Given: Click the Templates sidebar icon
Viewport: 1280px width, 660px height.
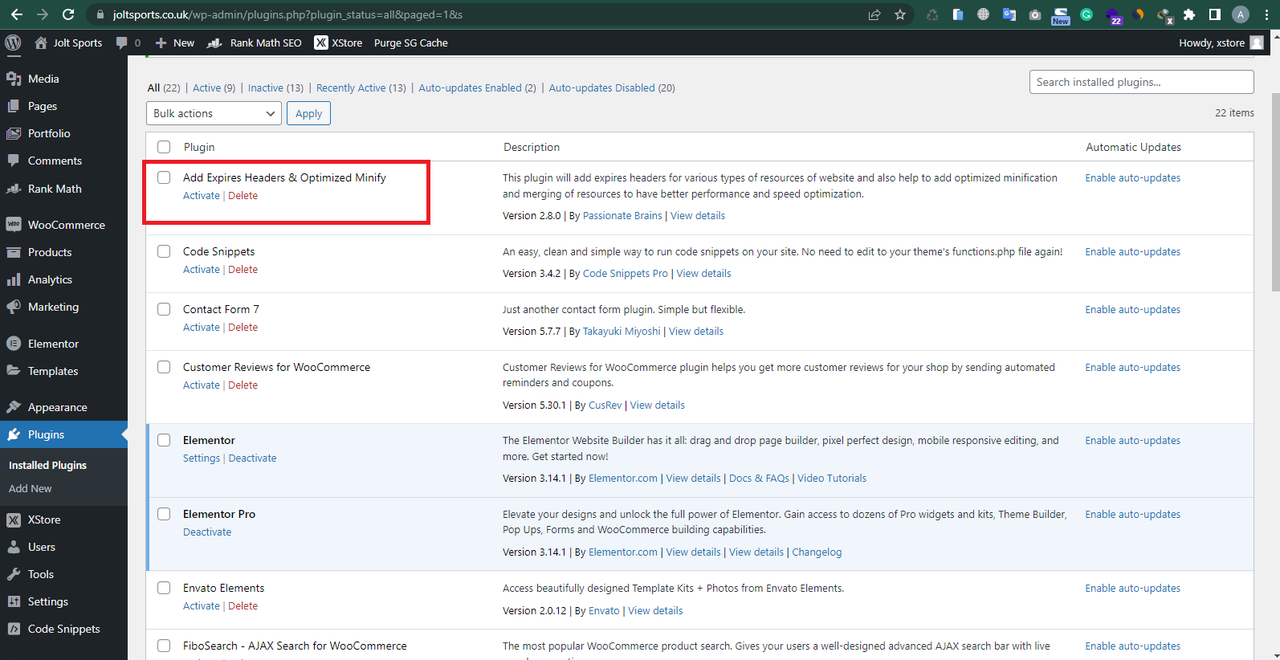Looking at the screenshot, I should tap(14, 371).
